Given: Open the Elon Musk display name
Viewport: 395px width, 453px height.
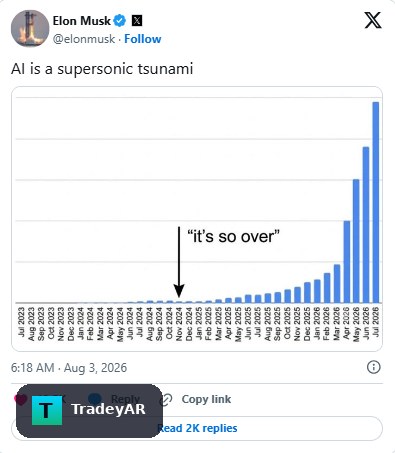Looking at the screenshot, I should point(81,21).
